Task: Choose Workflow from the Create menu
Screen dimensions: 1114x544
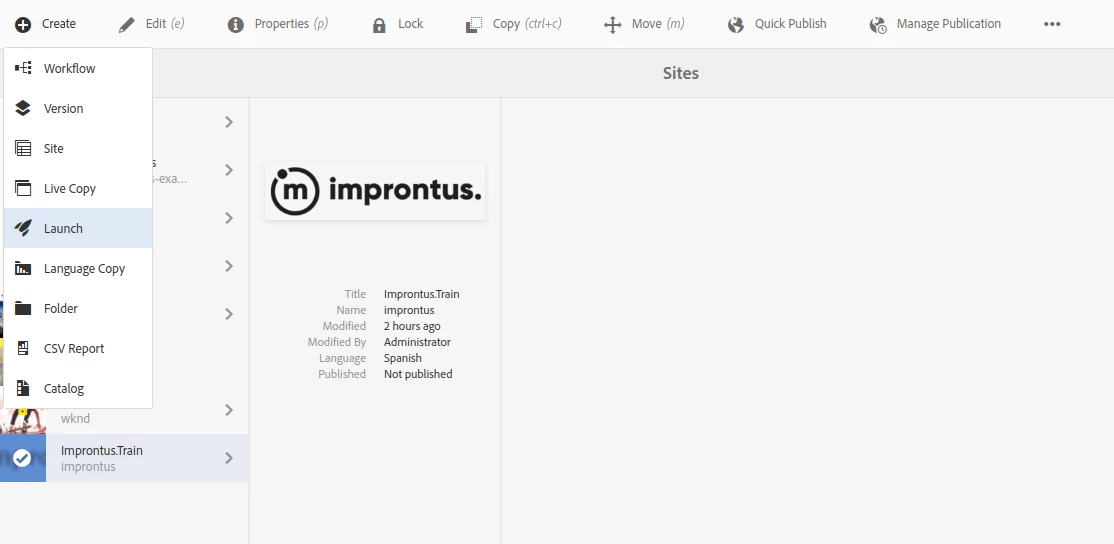Action: 78,68
